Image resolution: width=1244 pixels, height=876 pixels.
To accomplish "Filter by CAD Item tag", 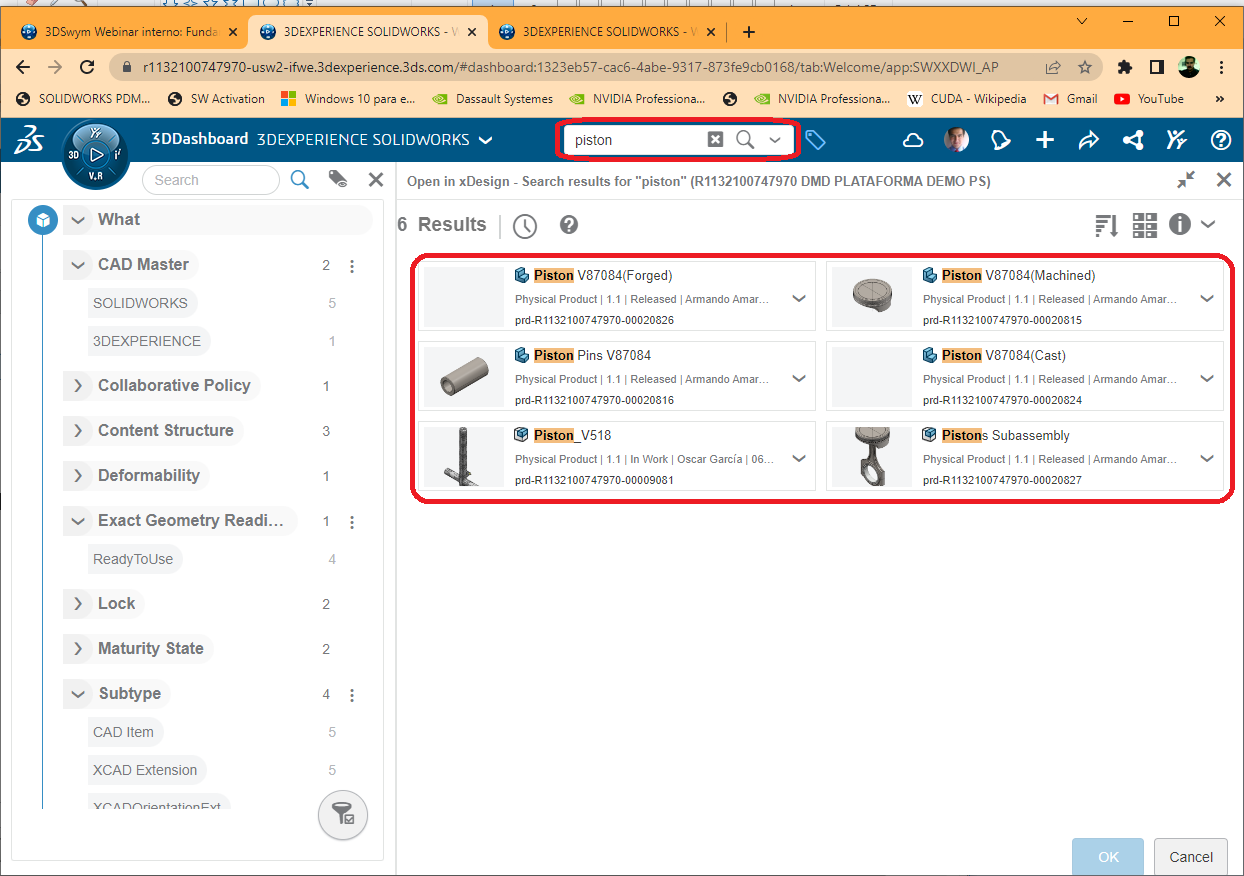I will (x=124, y=732).
